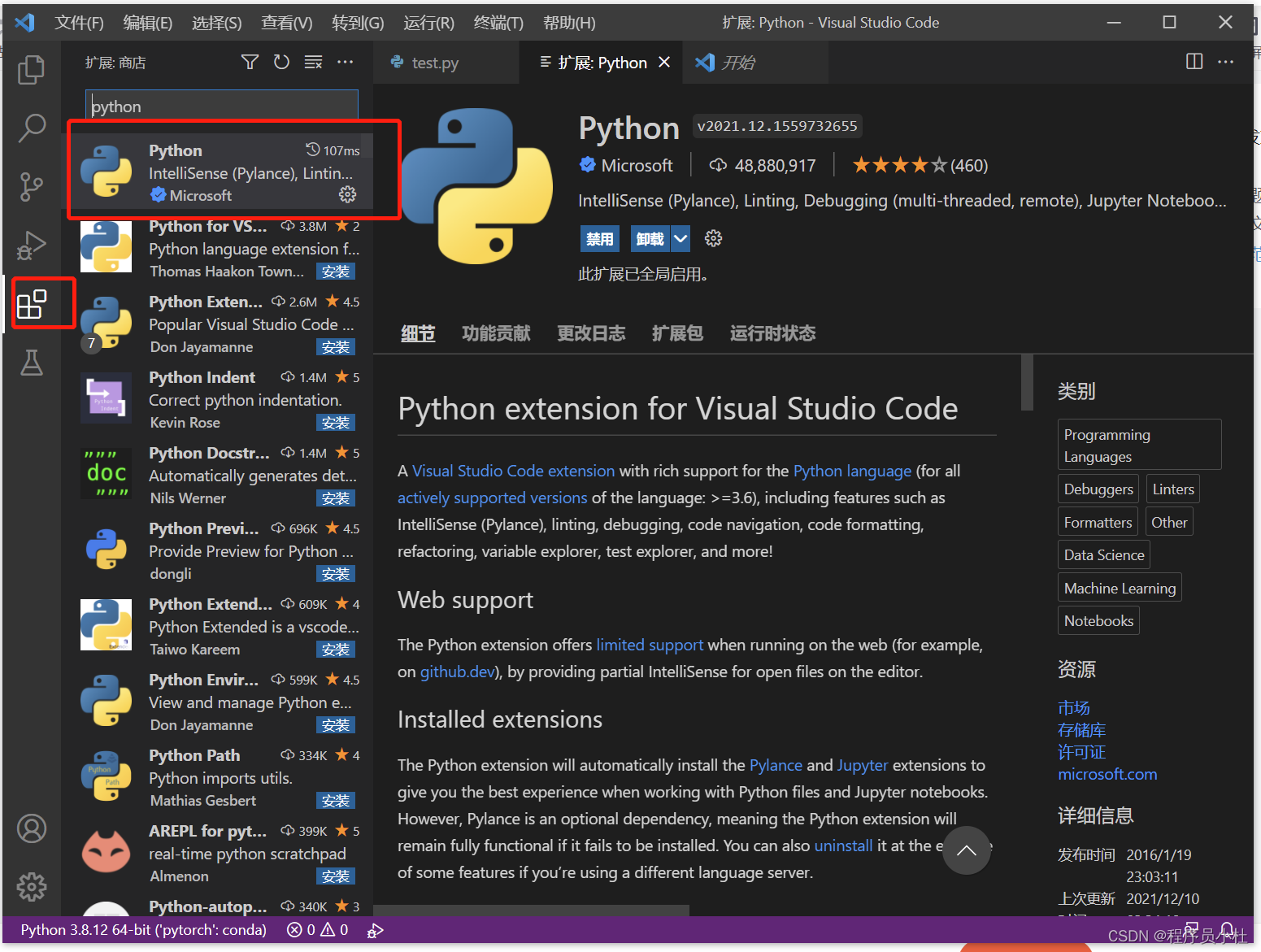
Task: Install Python Indent extension
Action: coord(336,423)
